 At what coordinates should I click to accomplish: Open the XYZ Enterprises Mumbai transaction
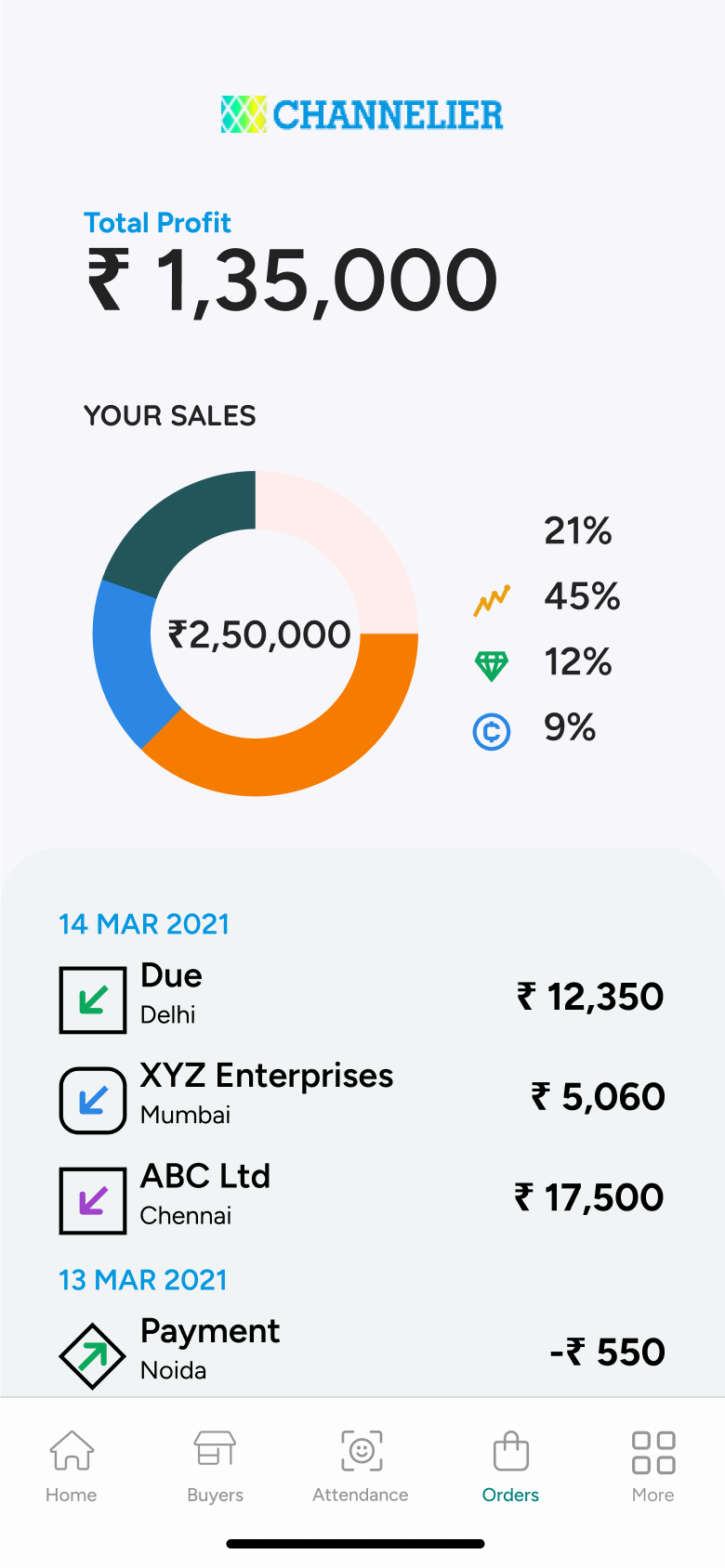point(362,1098)
